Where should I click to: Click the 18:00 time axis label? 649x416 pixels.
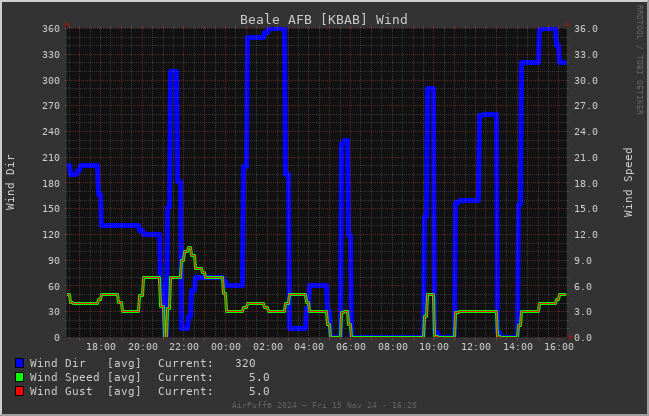coord(101,346)
